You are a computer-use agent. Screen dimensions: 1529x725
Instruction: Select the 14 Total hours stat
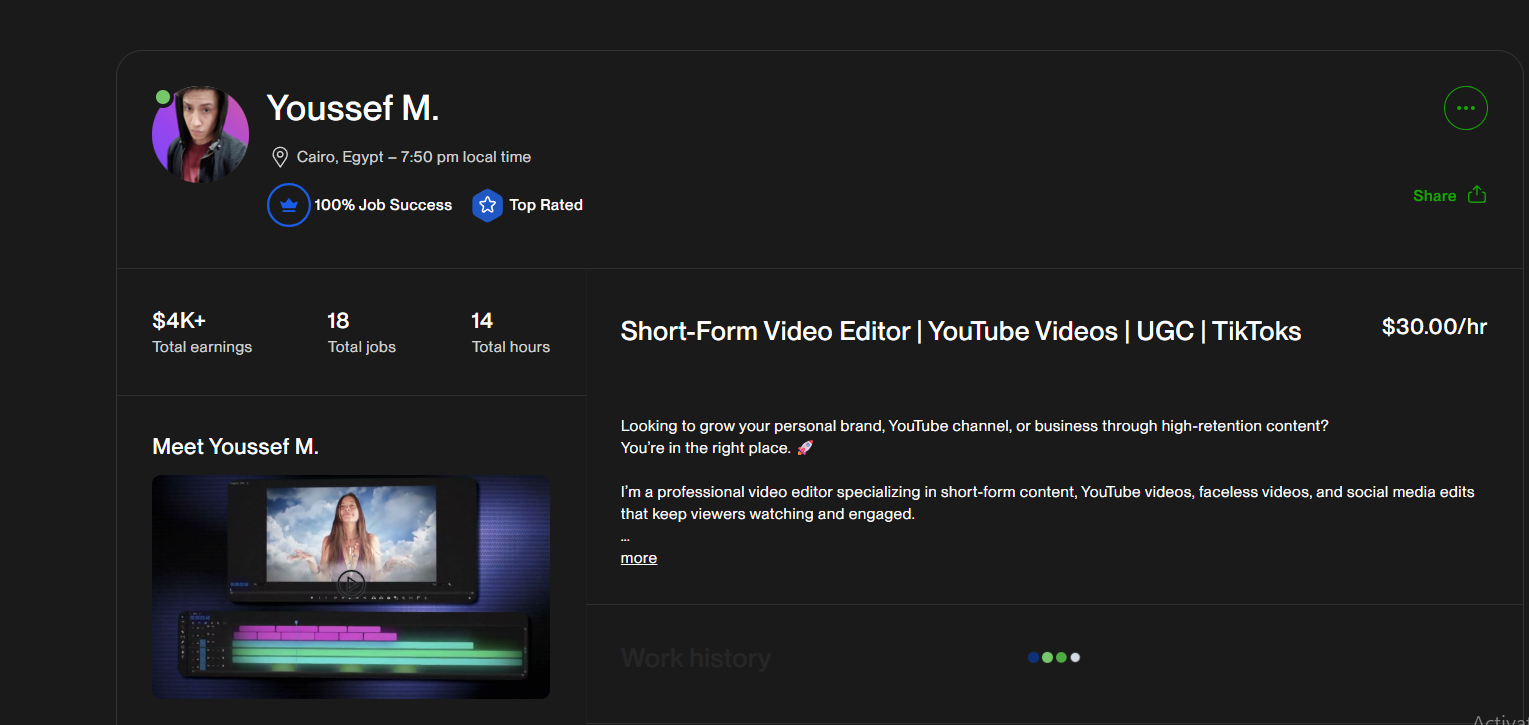point(511,333)
